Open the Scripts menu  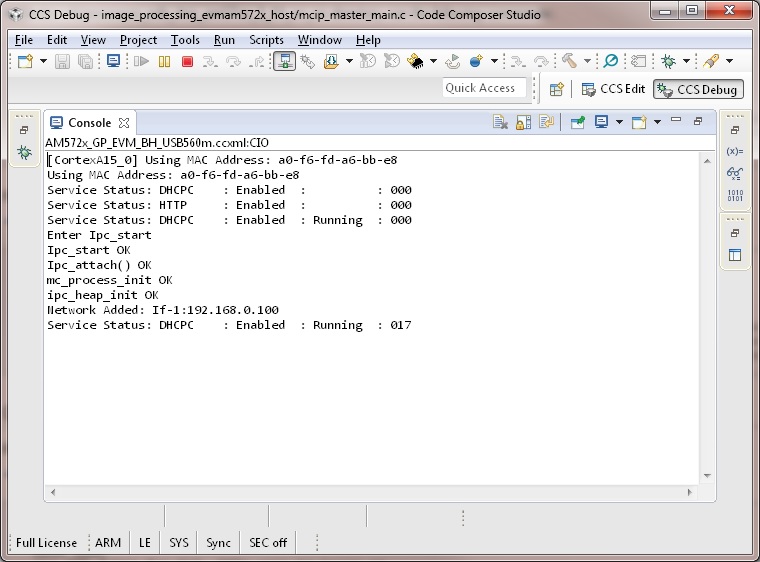(266, 40)
